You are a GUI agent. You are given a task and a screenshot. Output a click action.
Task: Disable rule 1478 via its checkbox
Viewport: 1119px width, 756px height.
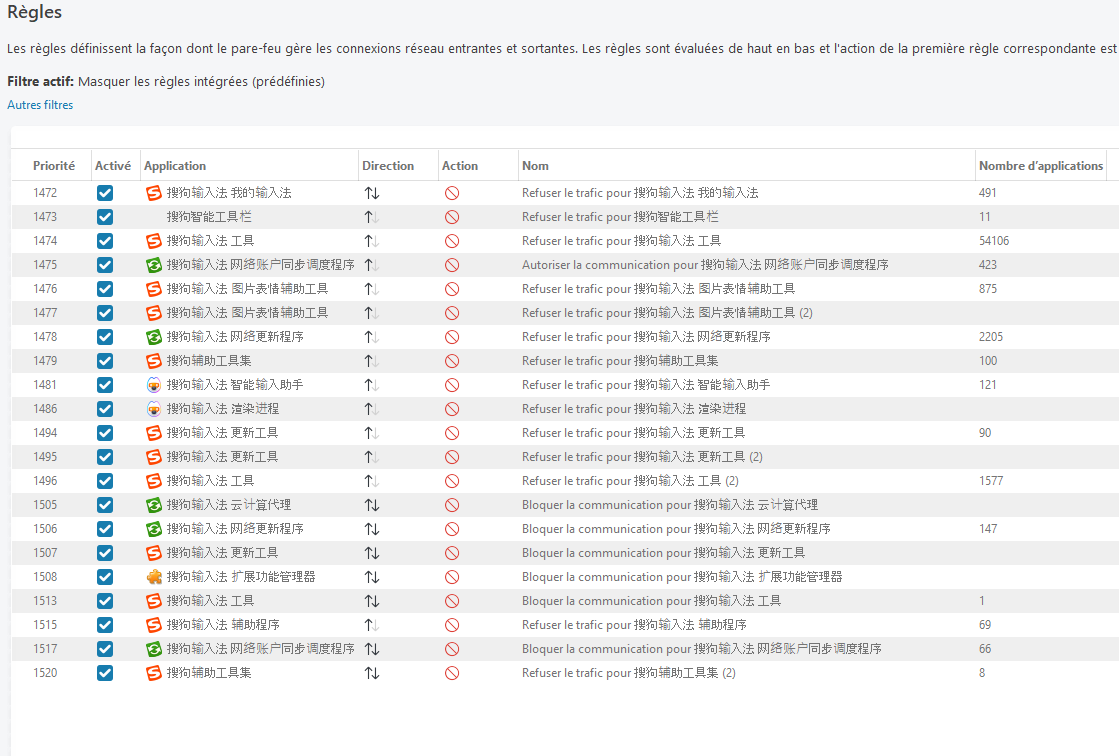coord(105,337)
